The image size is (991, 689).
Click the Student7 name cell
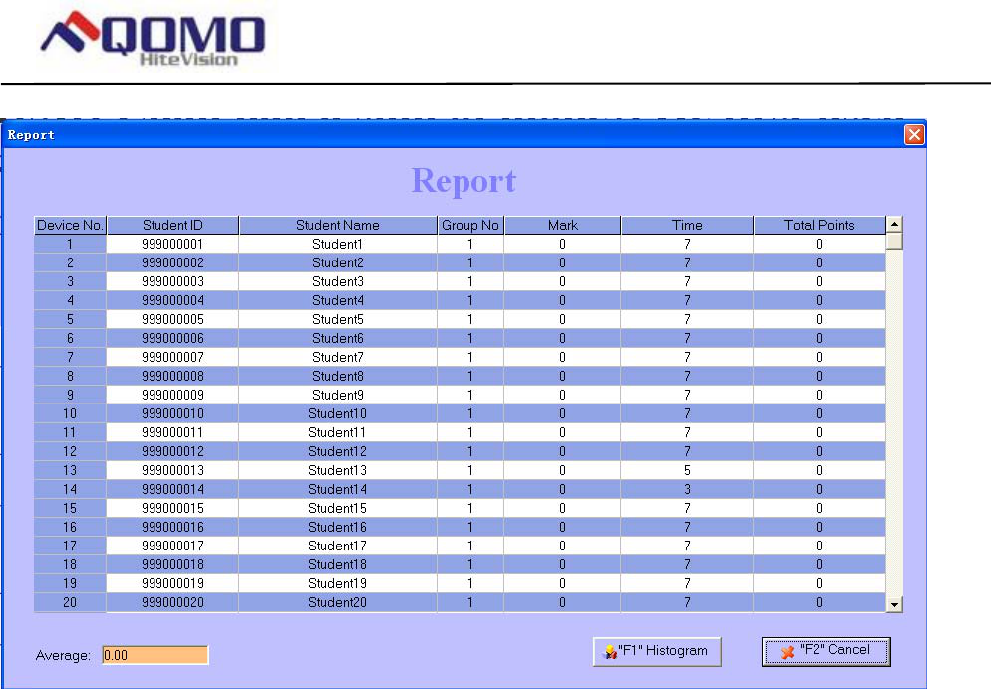pyautogui.click(x=337, y=357)
